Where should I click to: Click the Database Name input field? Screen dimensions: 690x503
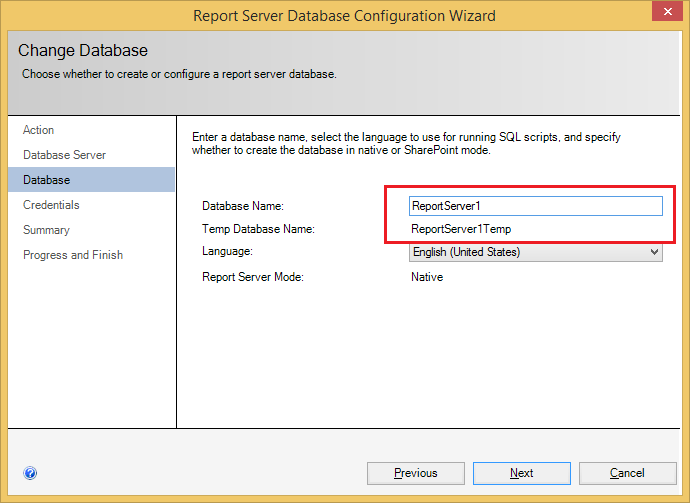click(536, 206)
